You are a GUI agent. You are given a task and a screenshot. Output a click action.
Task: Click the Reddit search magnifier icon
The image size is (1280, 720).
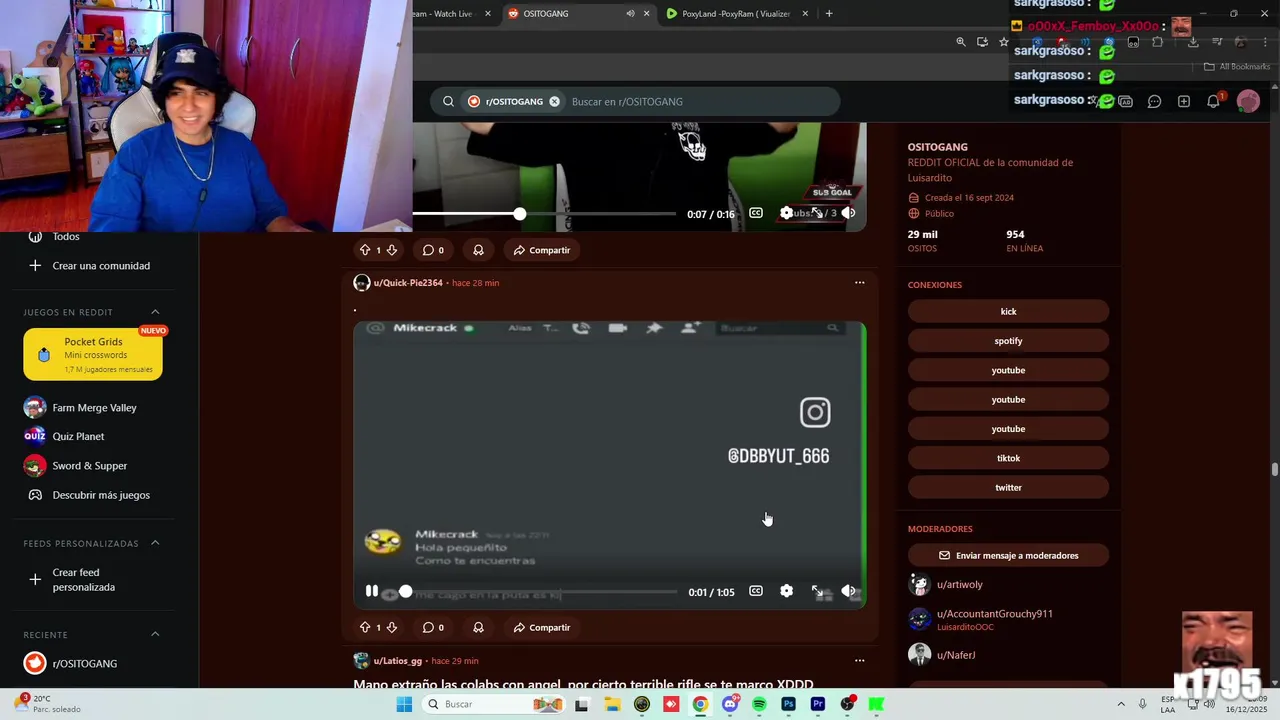[x=448, y=101]
